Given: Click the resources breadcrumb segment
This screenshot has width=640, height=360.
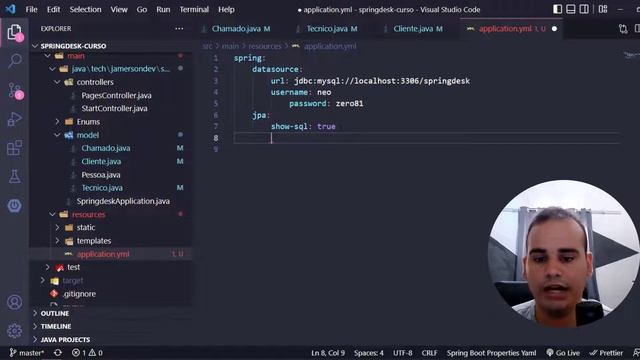Looking at the screenshot, I should click(x=264, y=46).
